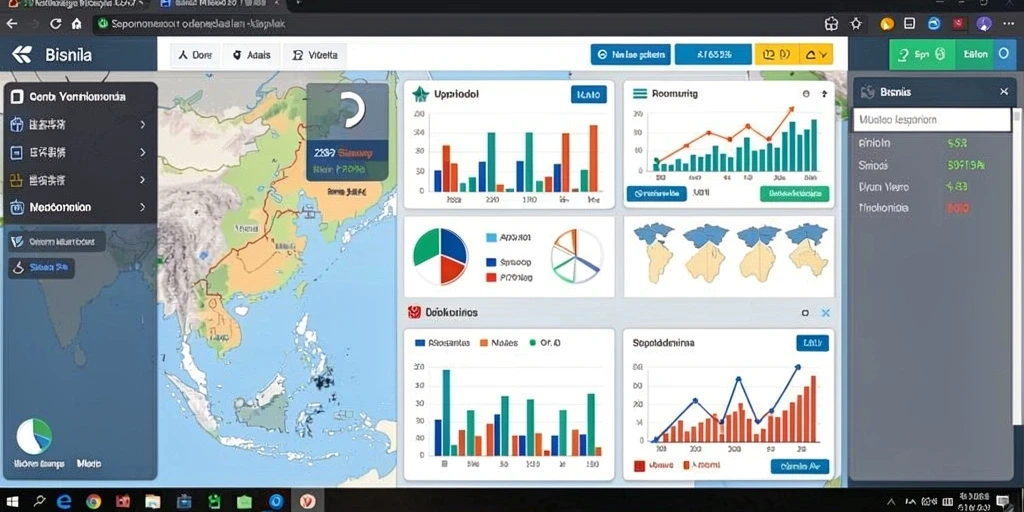Screen dimensions: 1024x512
Task: Click the Sloas sidebar chip
Action: click(40, 267)
